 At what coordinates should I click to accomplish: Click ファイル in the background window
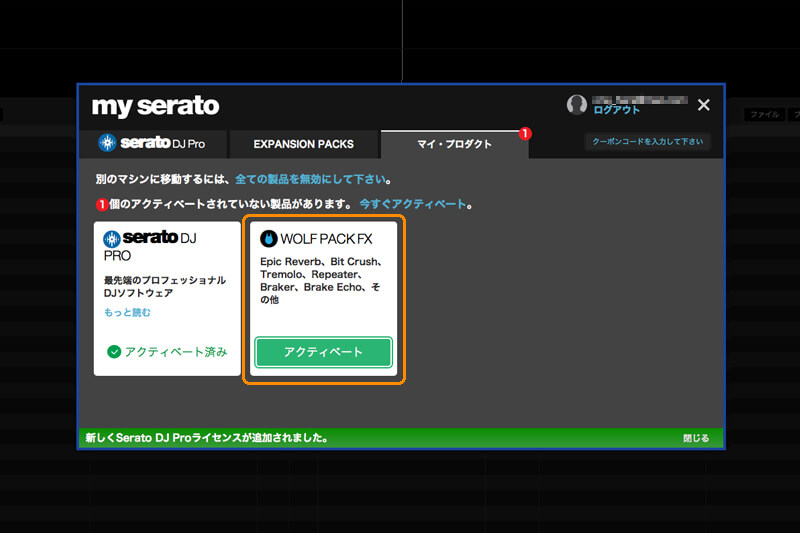click(764, 114)
